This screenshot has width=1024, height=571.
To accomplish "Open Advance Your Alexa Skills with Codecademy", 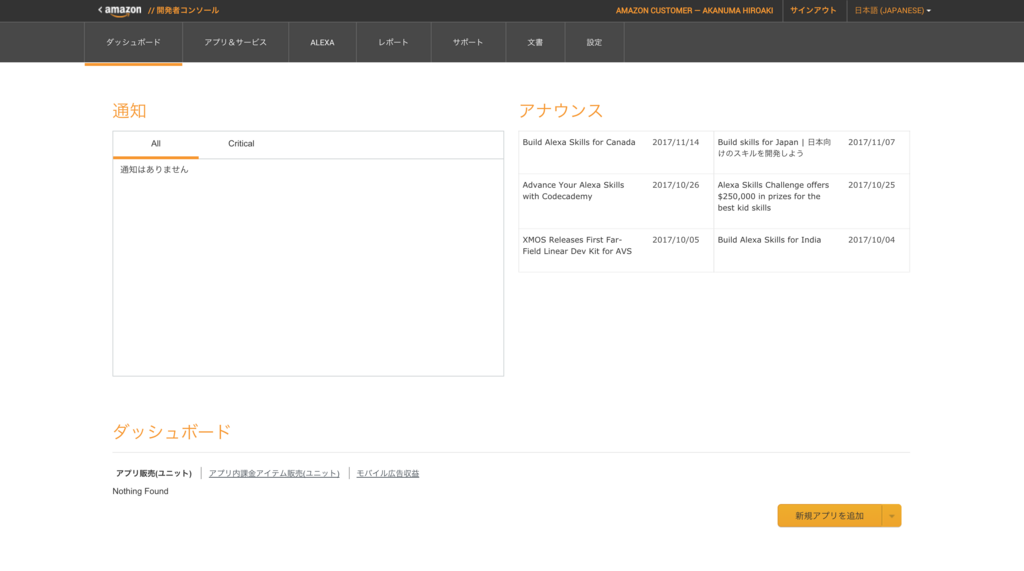I will [573, 191].
